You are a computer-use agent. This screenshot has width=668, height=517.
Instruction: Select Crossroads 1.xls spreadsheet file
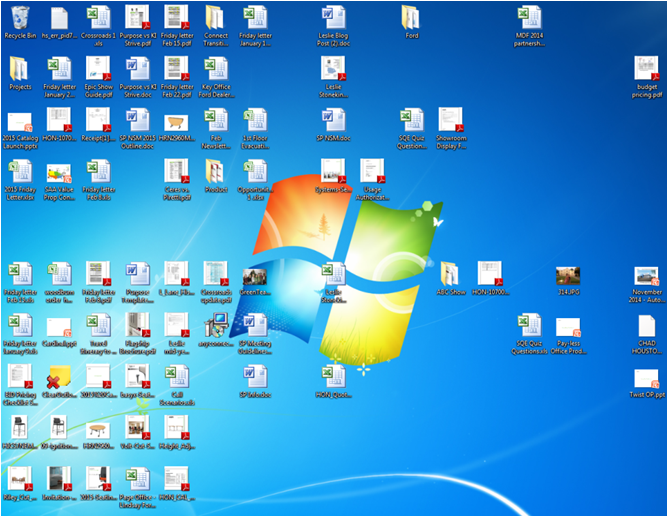(98, 18)
